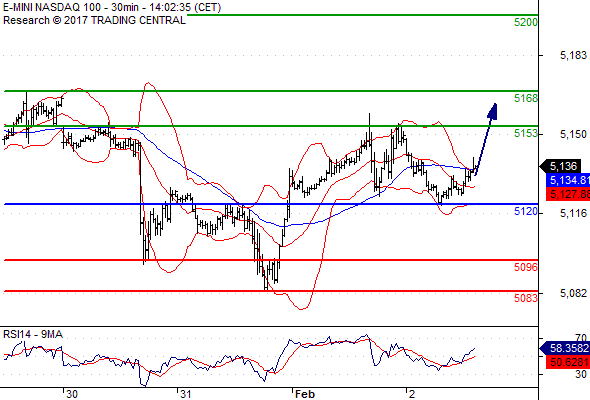The width and height of the screenshot is (590, 400).
Task: Click the 5,183 price axis value
Action: pos(573,55)
